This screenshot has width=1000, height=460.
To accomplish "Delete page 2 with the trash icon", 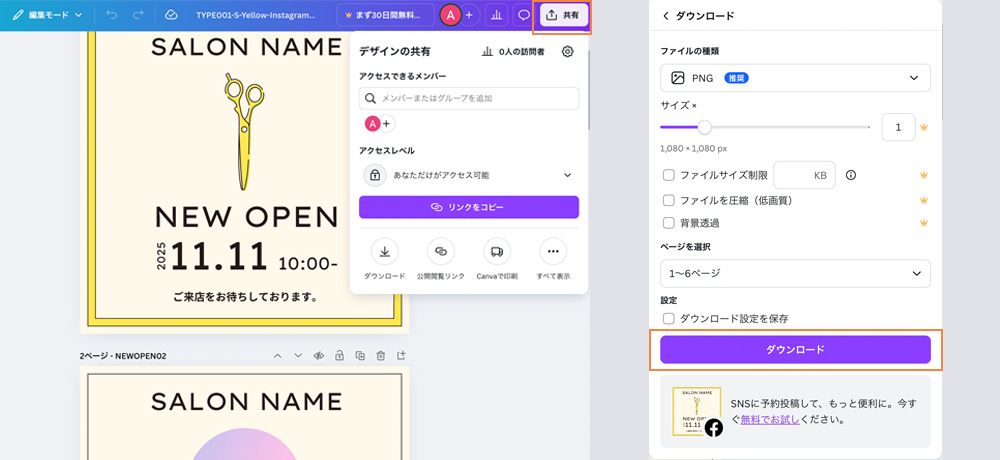I will pos(381,355).
